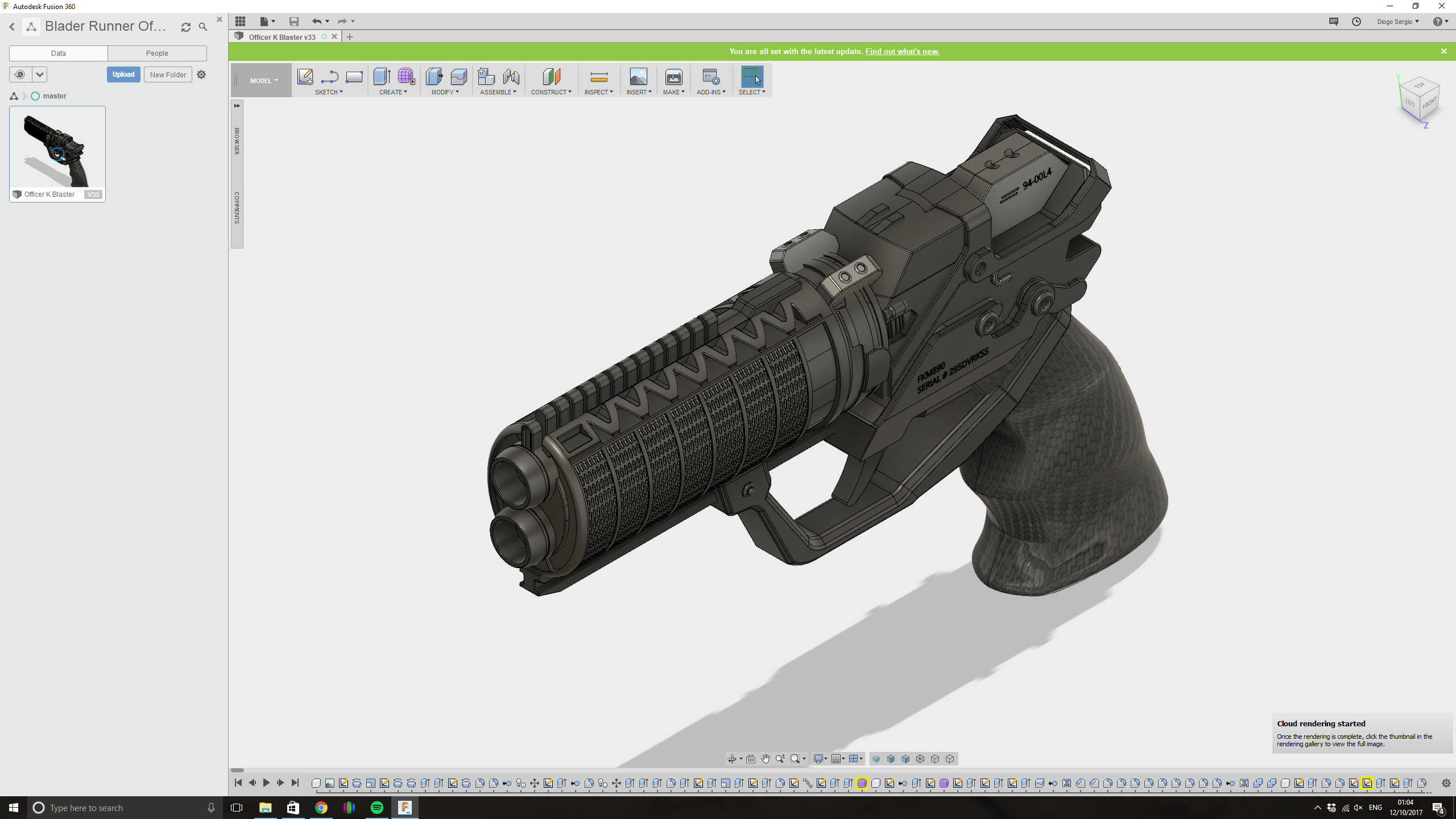Expand the ASSEMBLE menu
1456x819 pixels.
[498, 92]
